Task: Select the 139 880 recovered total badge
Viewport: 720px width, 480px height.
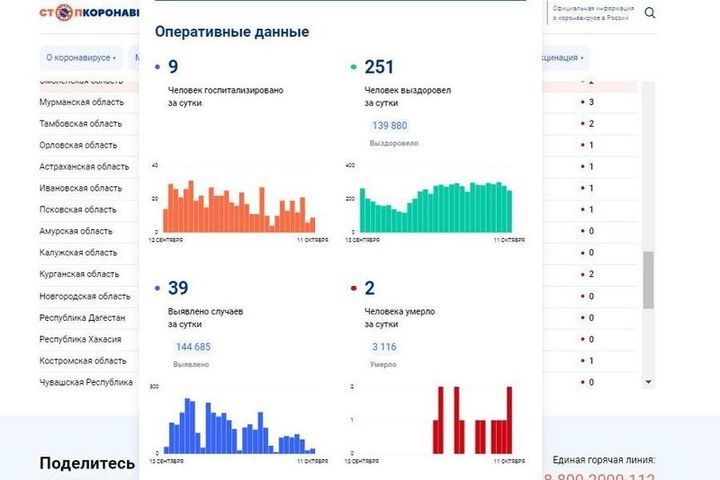Action: click(x=389, y=125)
